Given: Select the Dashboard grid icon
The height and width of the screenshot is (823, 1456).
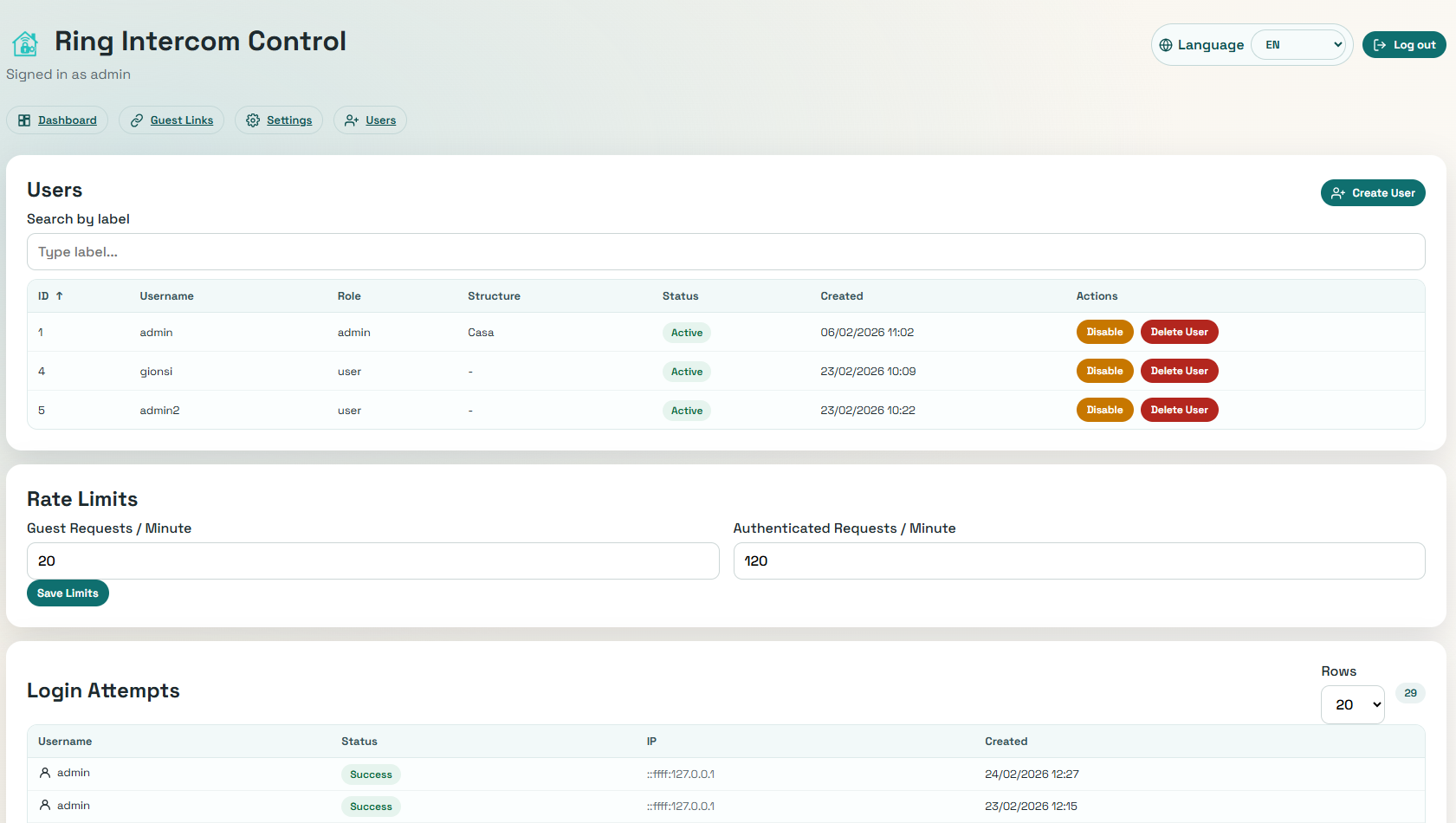Looking at the screenshot, I should (x=24, y=120).
